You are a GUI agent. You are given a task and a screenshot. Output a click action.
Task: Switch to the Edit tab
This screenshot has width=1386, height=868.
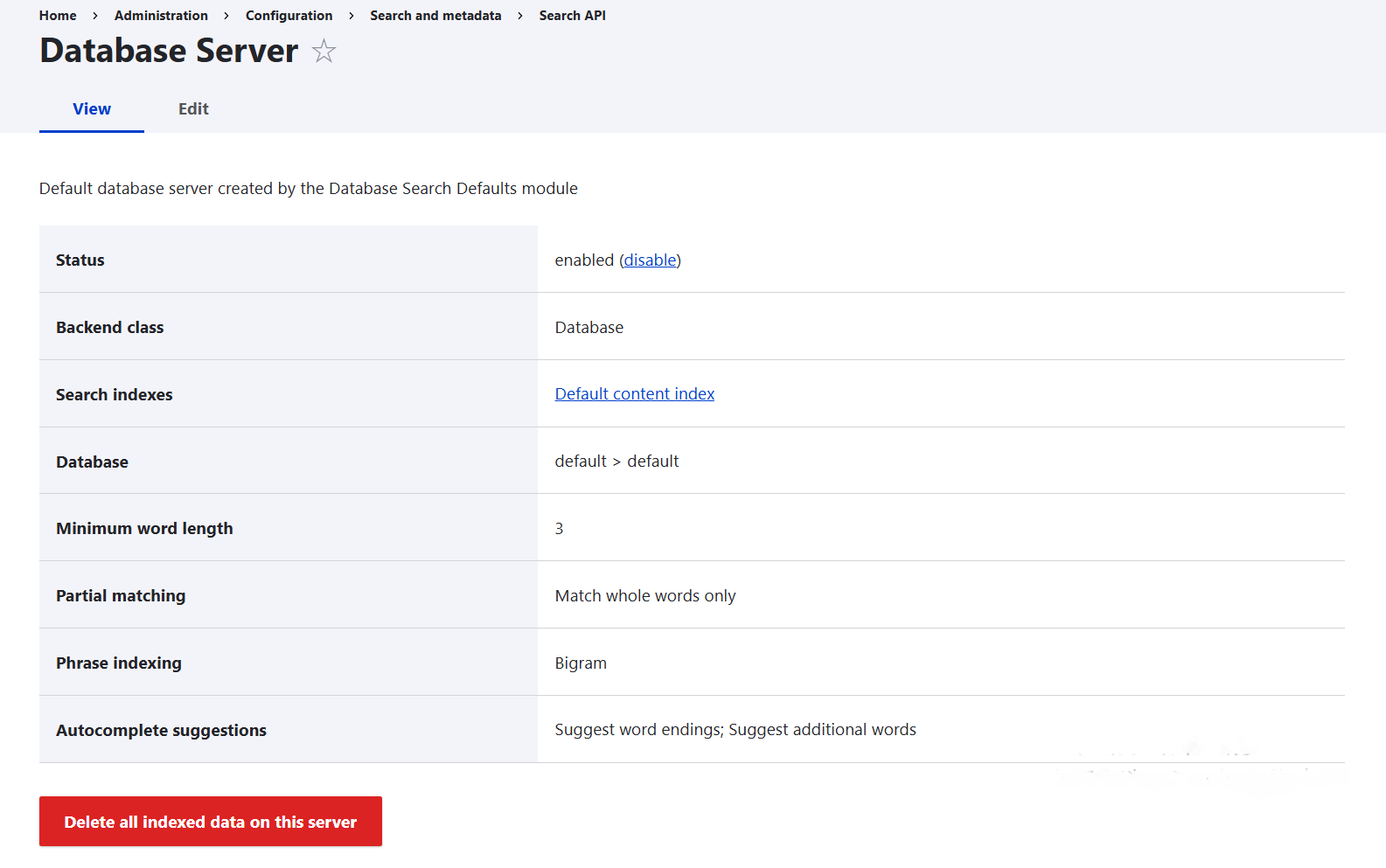193,109
